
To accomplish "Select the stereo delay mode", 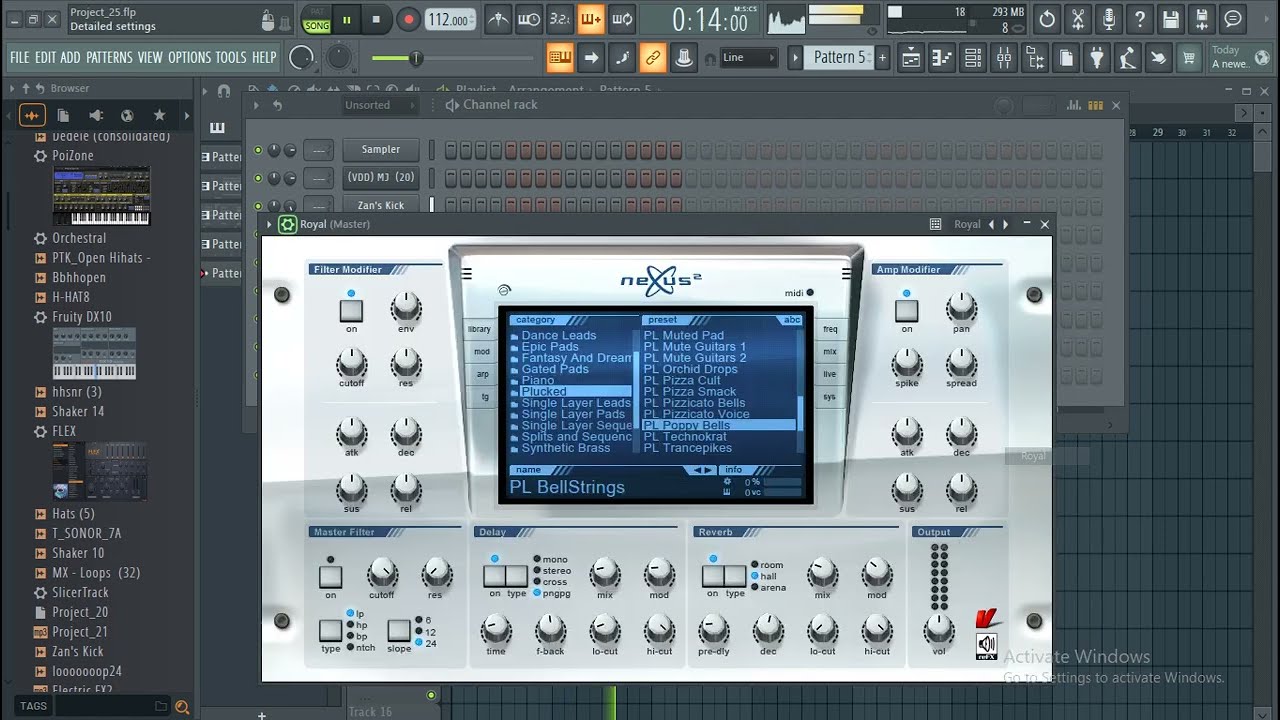I will [x=550, y=571].
